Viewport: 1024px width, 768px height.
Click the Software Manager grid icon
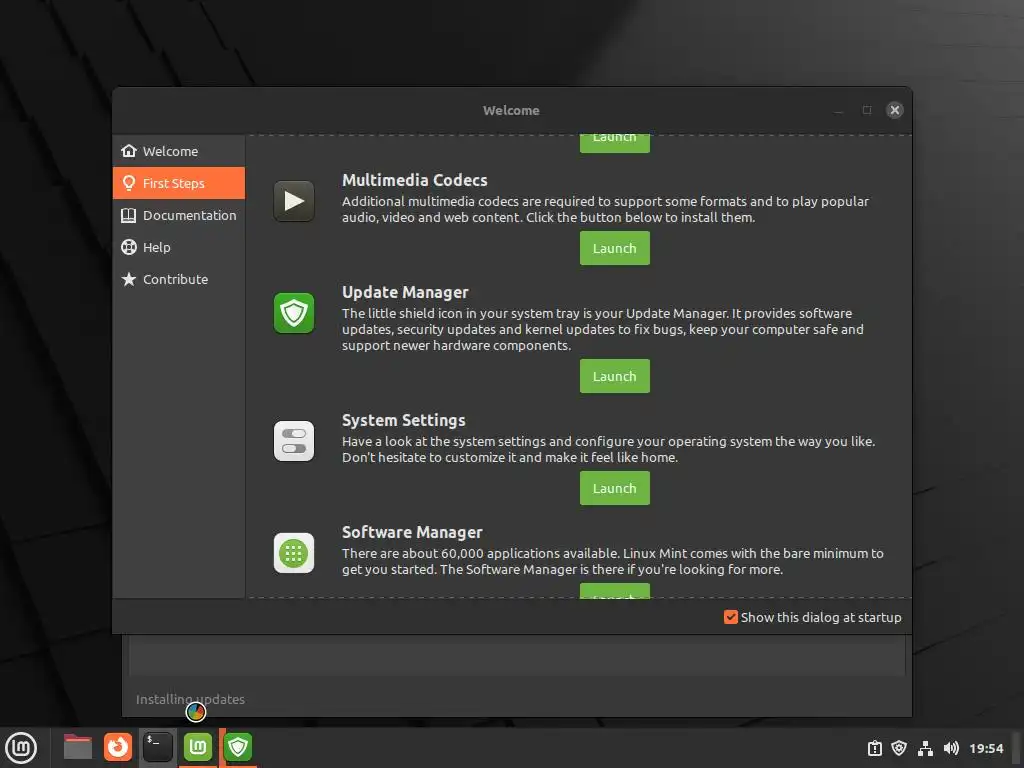pos(294,553)
